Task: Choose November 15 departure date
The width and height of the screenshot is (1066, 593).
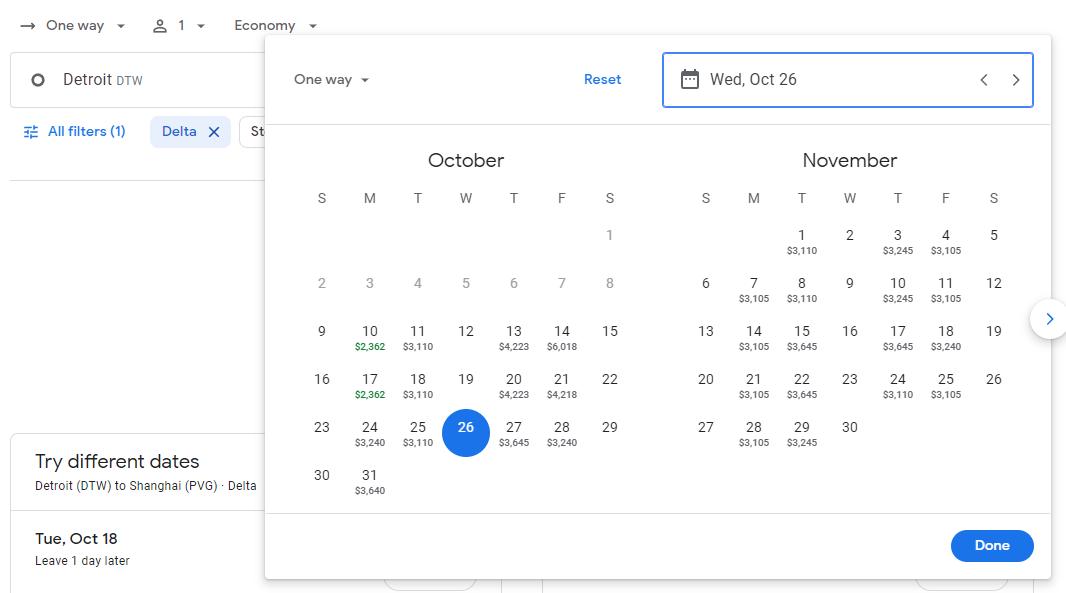Action: 802,337
